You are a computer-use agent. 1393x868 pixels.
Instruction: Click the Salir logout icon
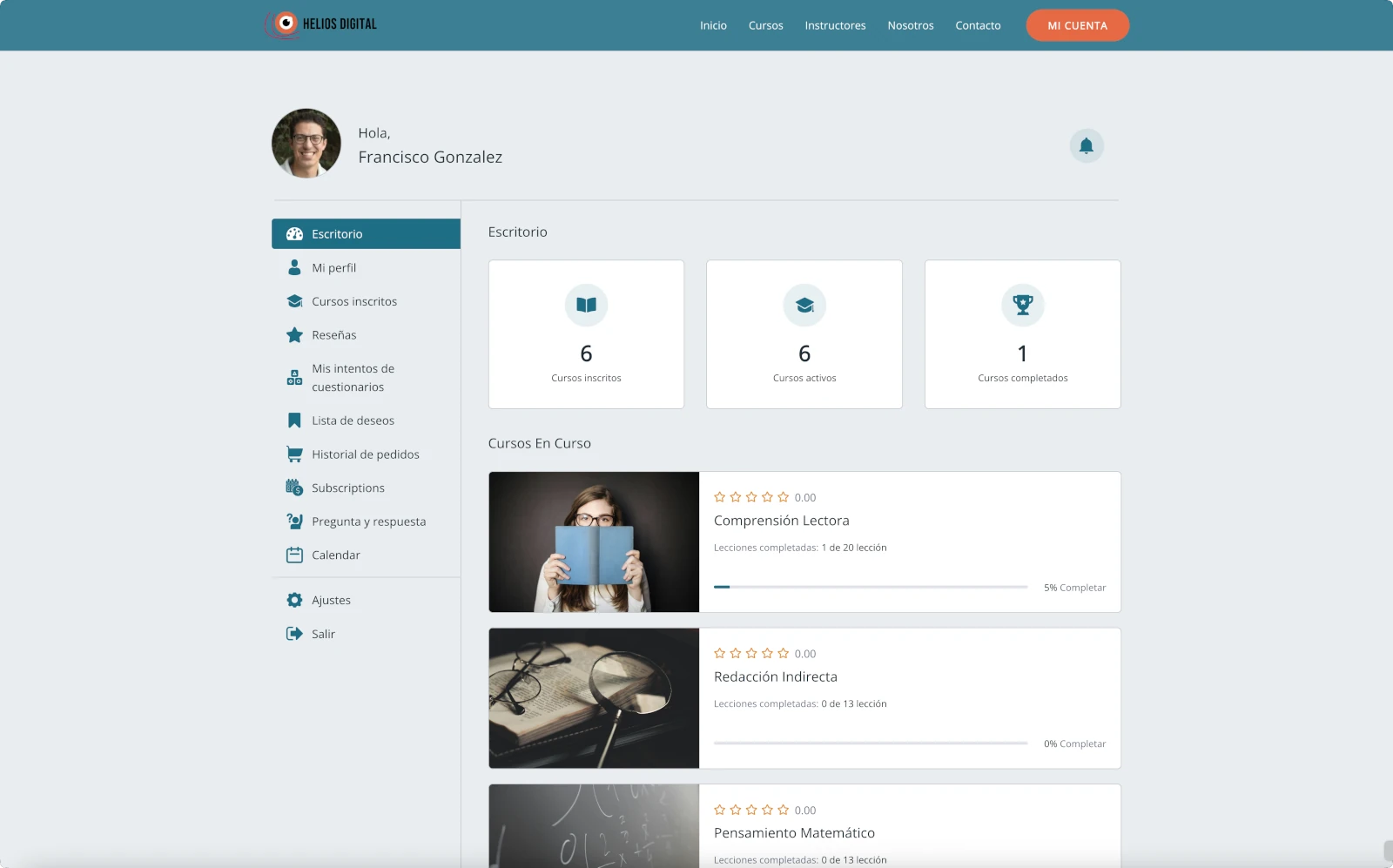click(x=294, y=634)
